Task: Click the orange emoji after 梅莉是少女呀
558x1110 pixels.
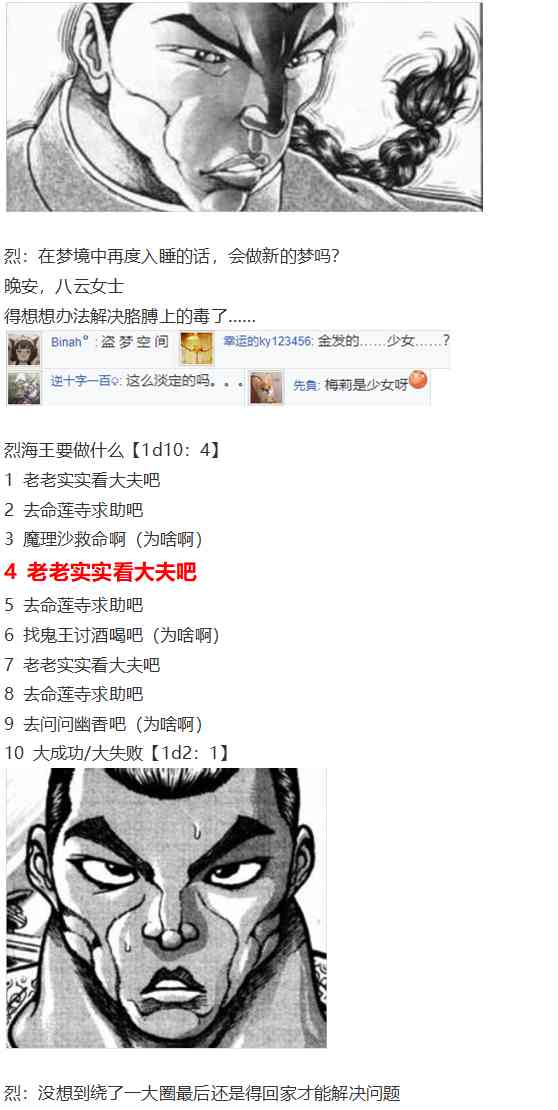Action: 418,381
